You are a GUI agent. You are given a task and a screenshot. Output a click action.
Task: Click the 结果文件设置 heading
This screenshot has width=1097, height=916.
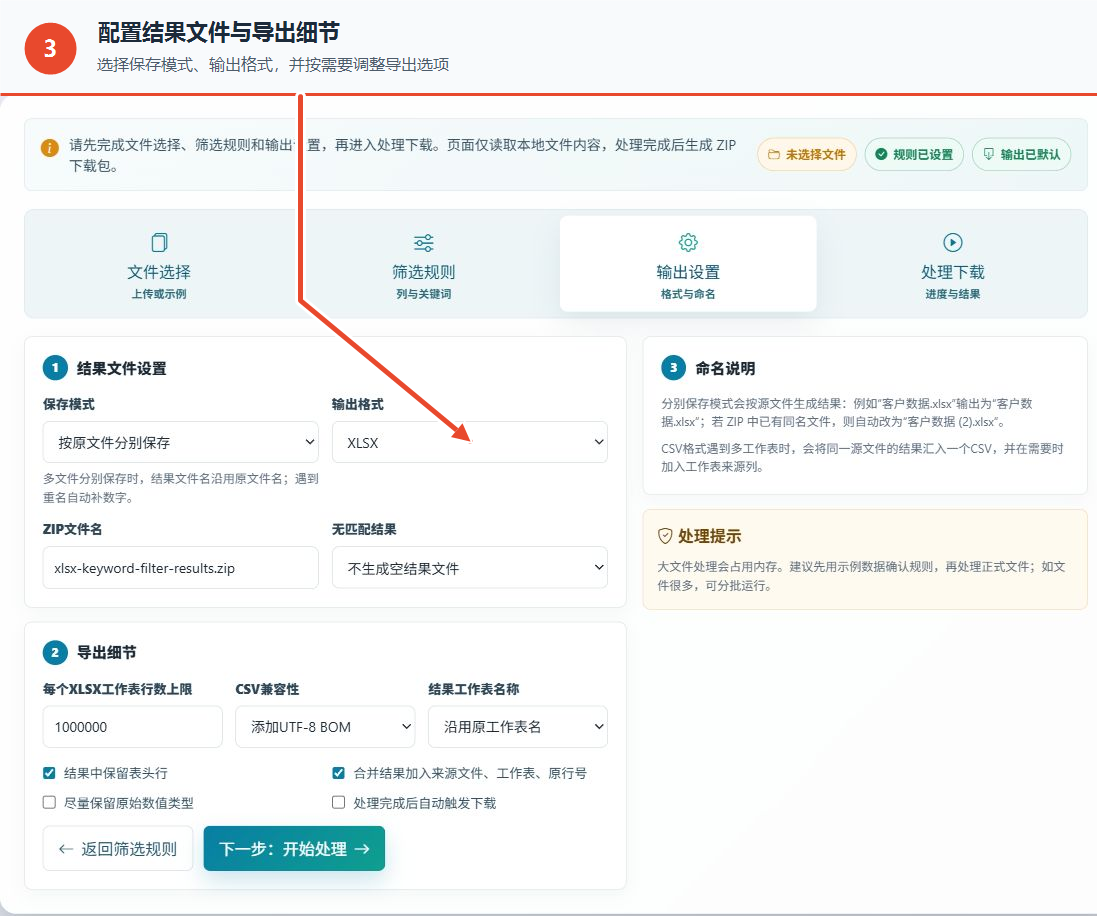[122, 368]
